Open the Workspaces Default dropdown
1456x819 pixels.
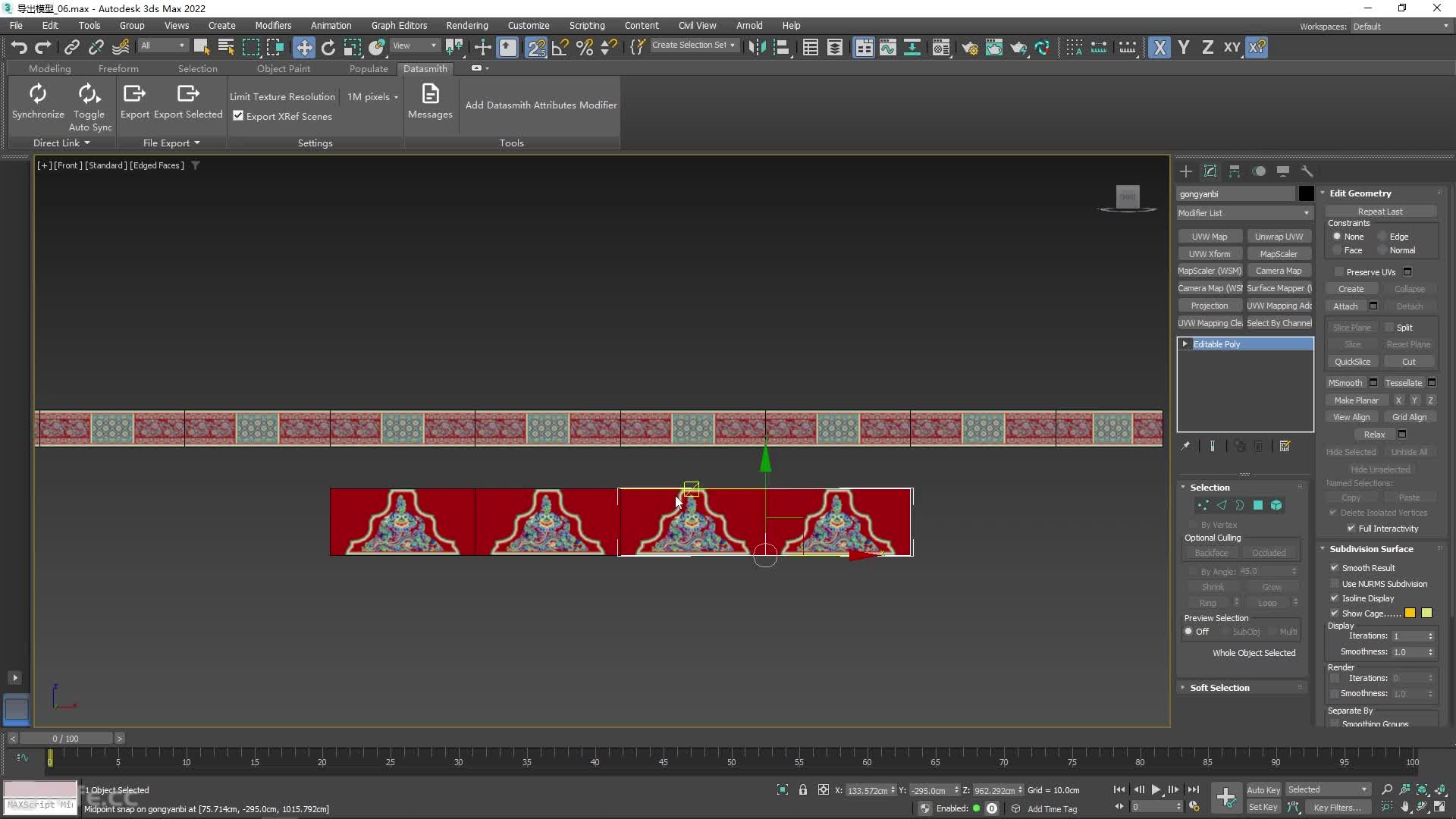click(x=1401, y=27)
